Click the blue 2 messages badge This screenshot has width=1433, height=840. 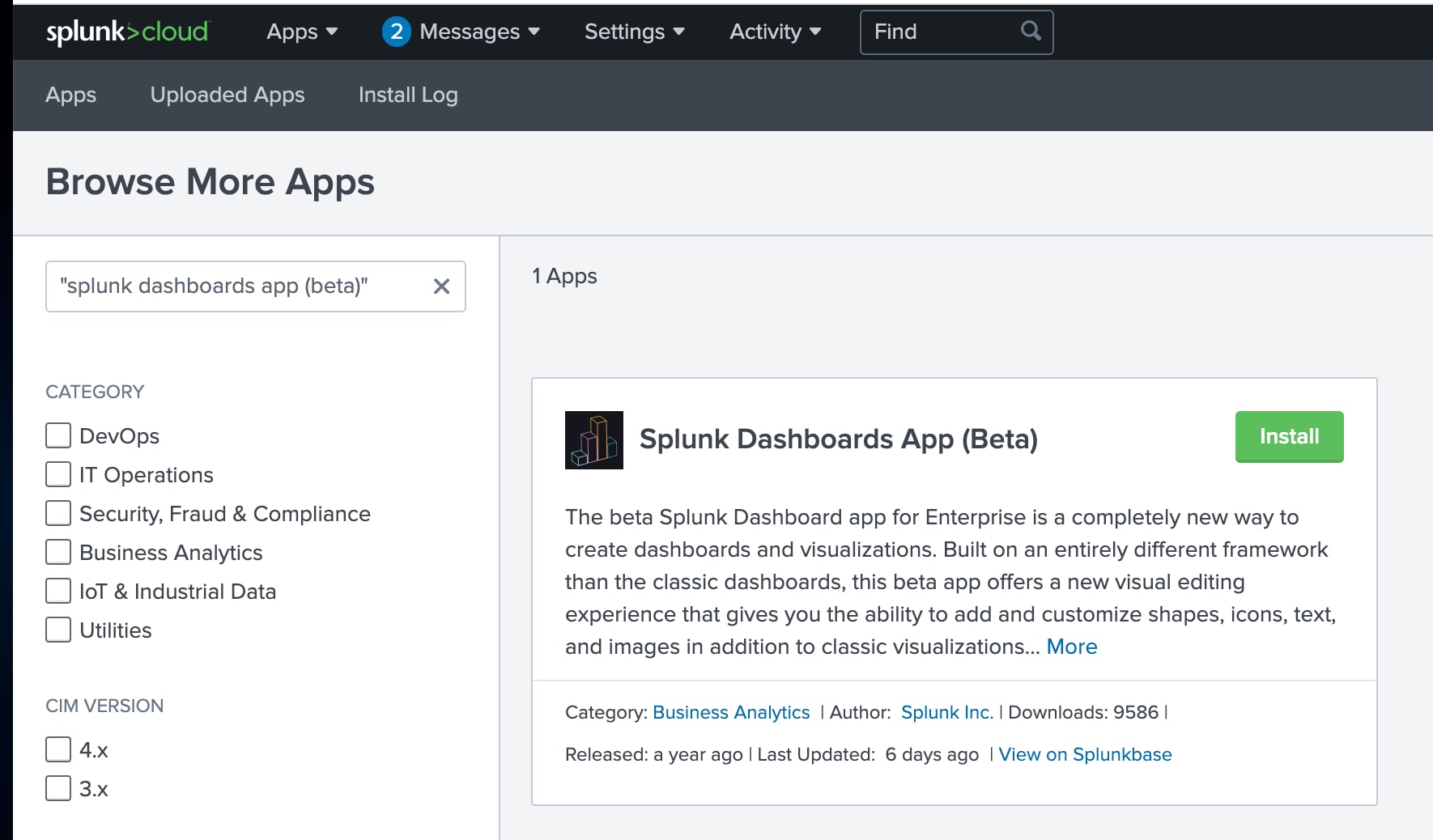[x=396, y=32]
